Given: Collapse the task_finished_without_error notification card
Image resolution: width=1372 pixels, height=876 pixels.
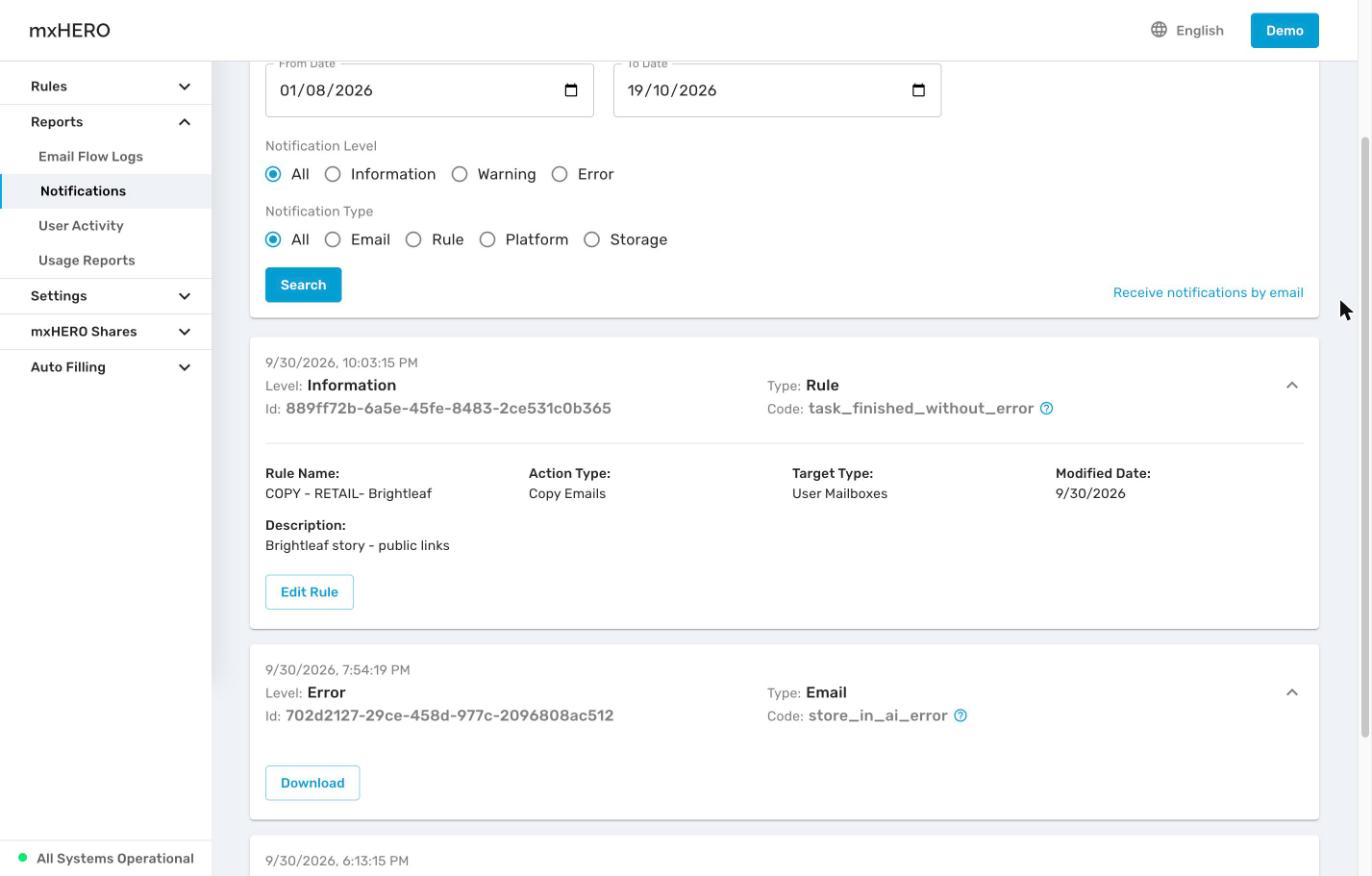Looking at the screenshot, I should coord(1292,385).
